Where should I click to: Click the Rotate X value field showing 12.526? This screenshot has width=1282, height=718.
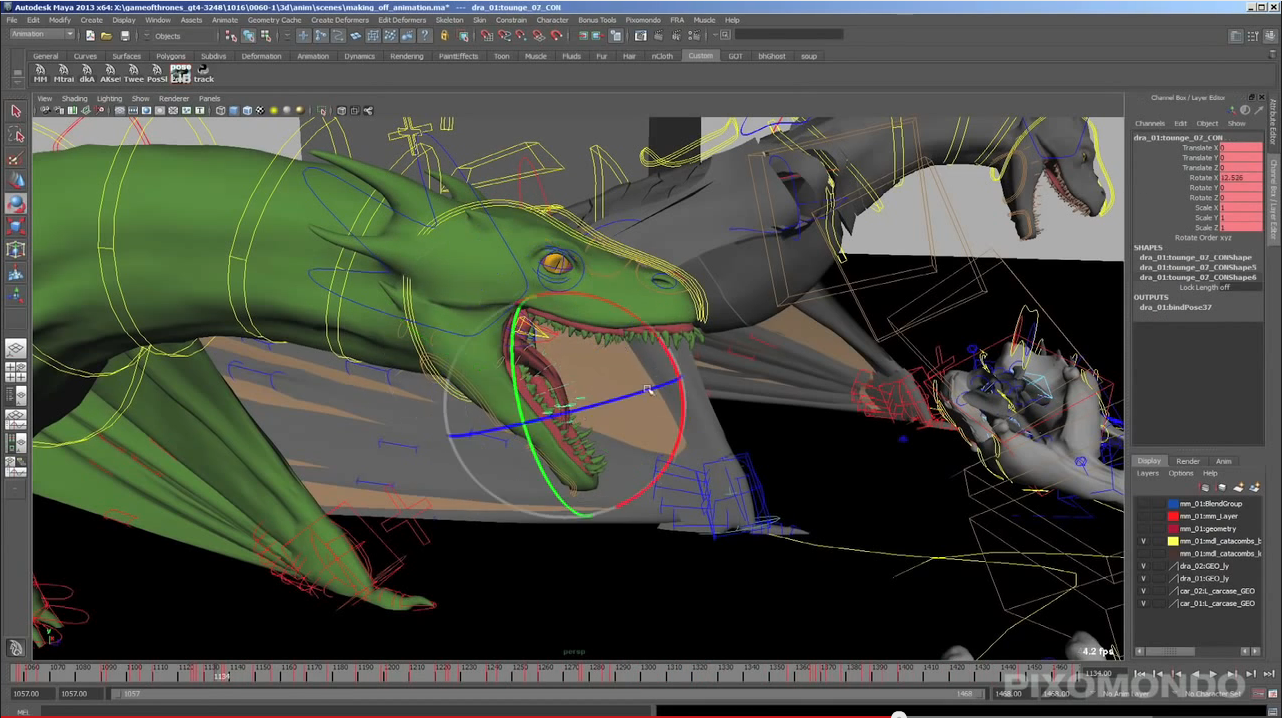click(1240, 177)
